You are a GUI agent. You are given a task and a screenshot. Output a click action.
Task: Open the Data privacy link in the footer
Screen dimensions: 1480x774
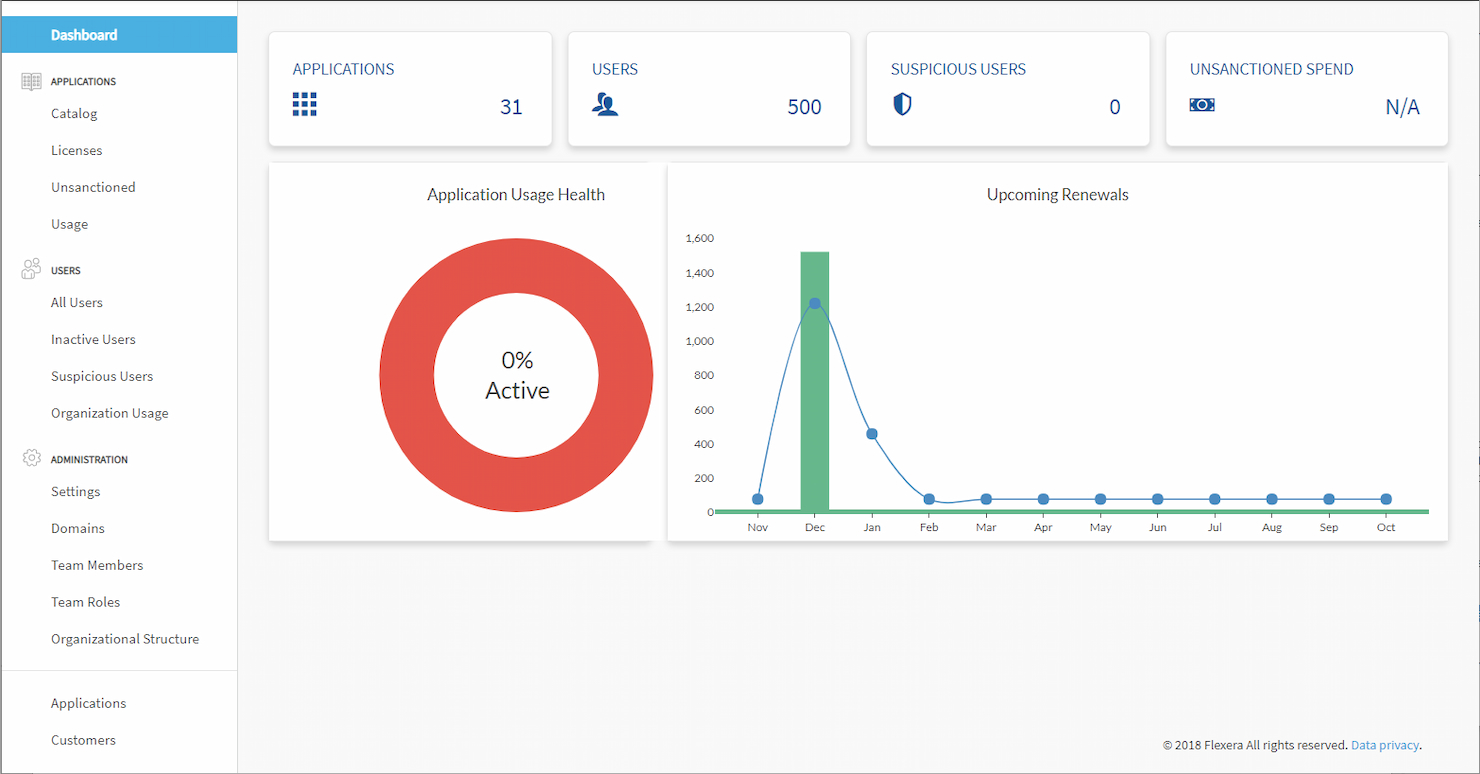[x=1385, y=745]
